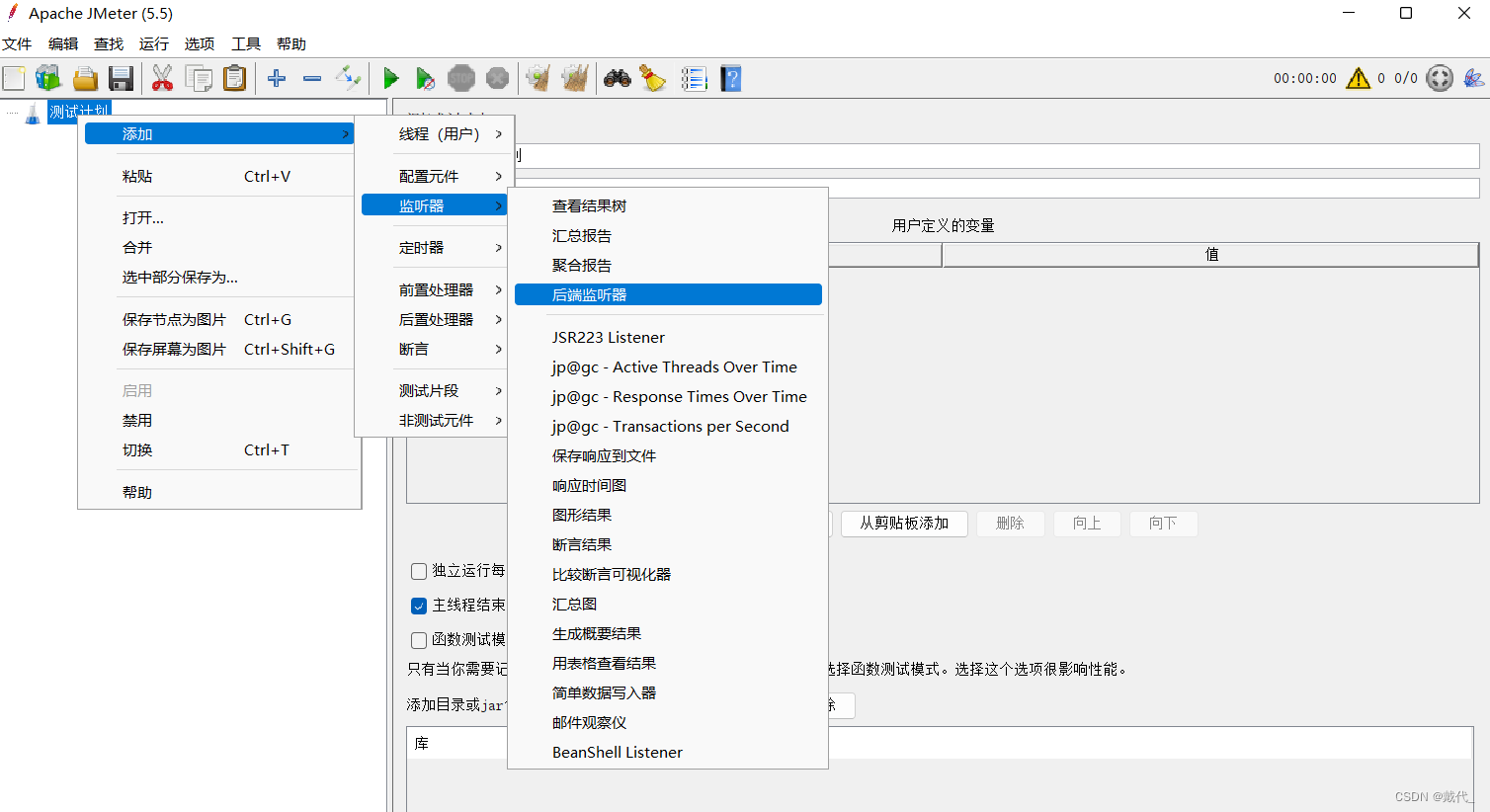Click the Toggle enable/disable toolbar icon
The height and width of the screenshot is (812, 1490).
pyautogui.click(x=348, y=78)
